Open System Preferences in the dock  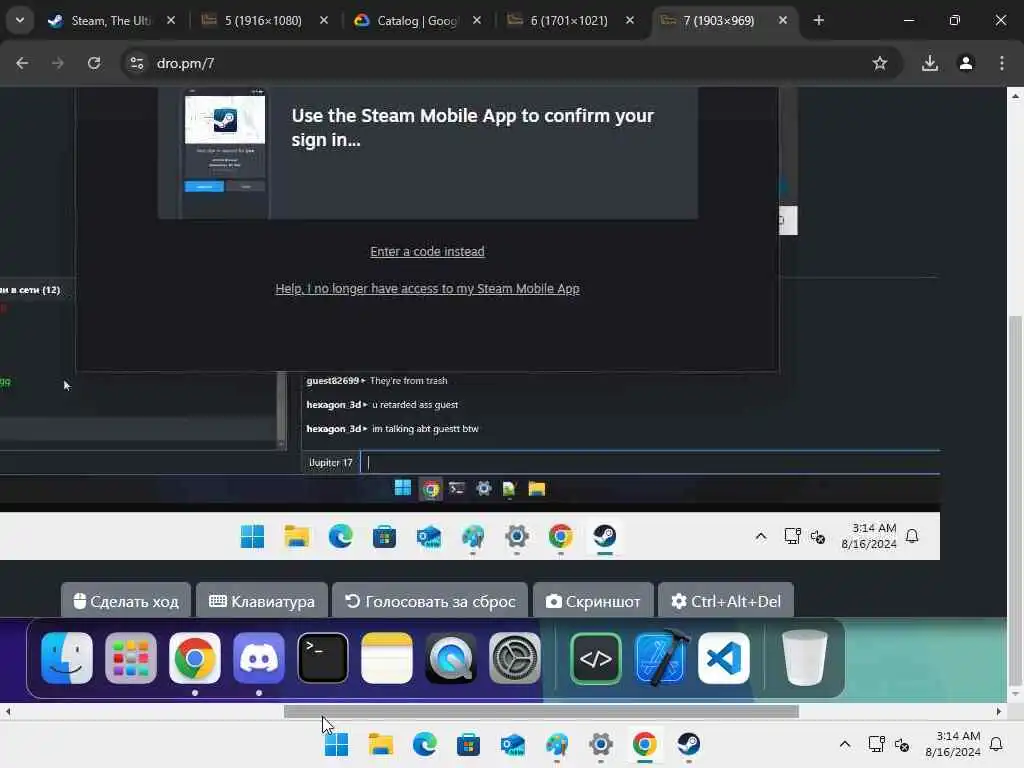pyautogui.click(x=515, y=658)
